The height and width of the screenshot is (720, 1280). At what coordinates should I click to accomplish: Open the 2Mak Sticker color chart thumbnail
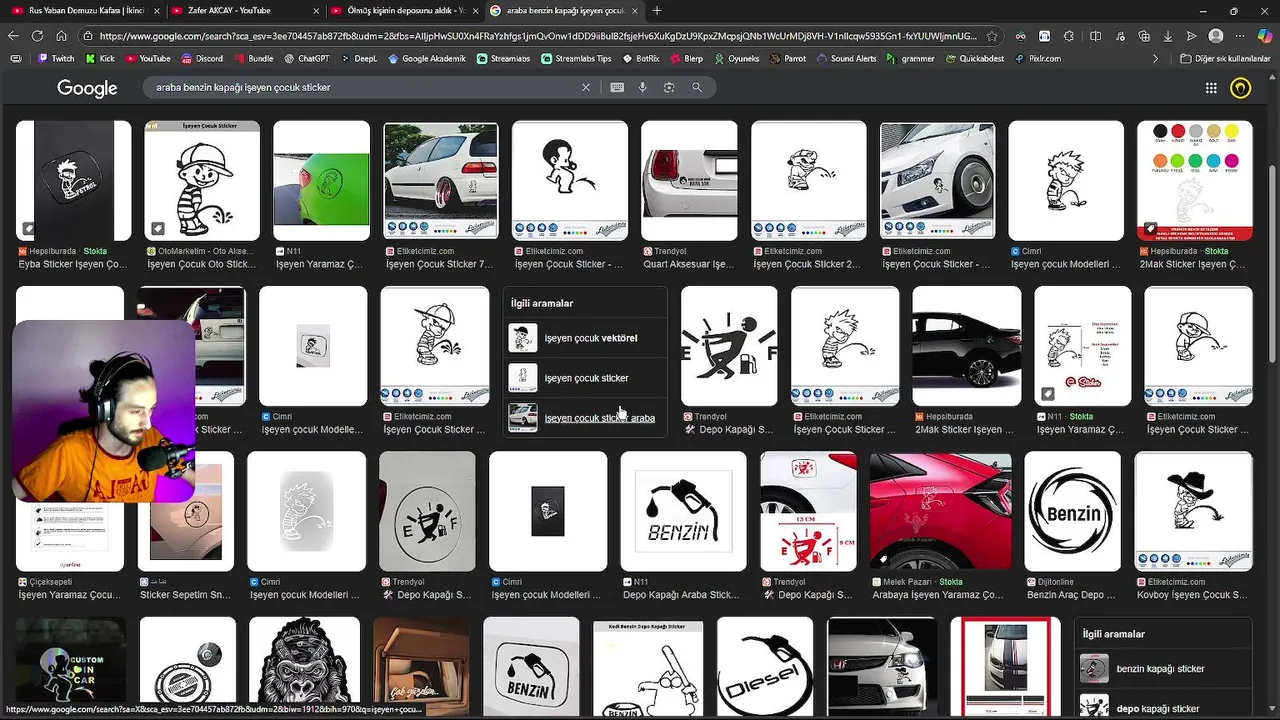tap(1194, 181)
